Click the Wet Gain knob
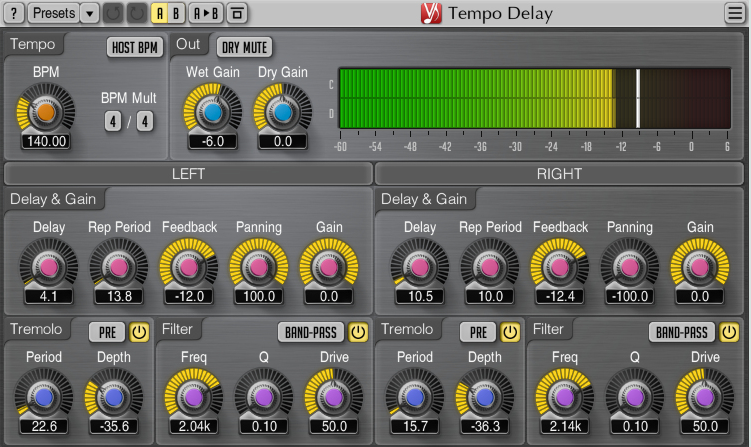This screenshot has width=751, height=447. click(213, 113)
